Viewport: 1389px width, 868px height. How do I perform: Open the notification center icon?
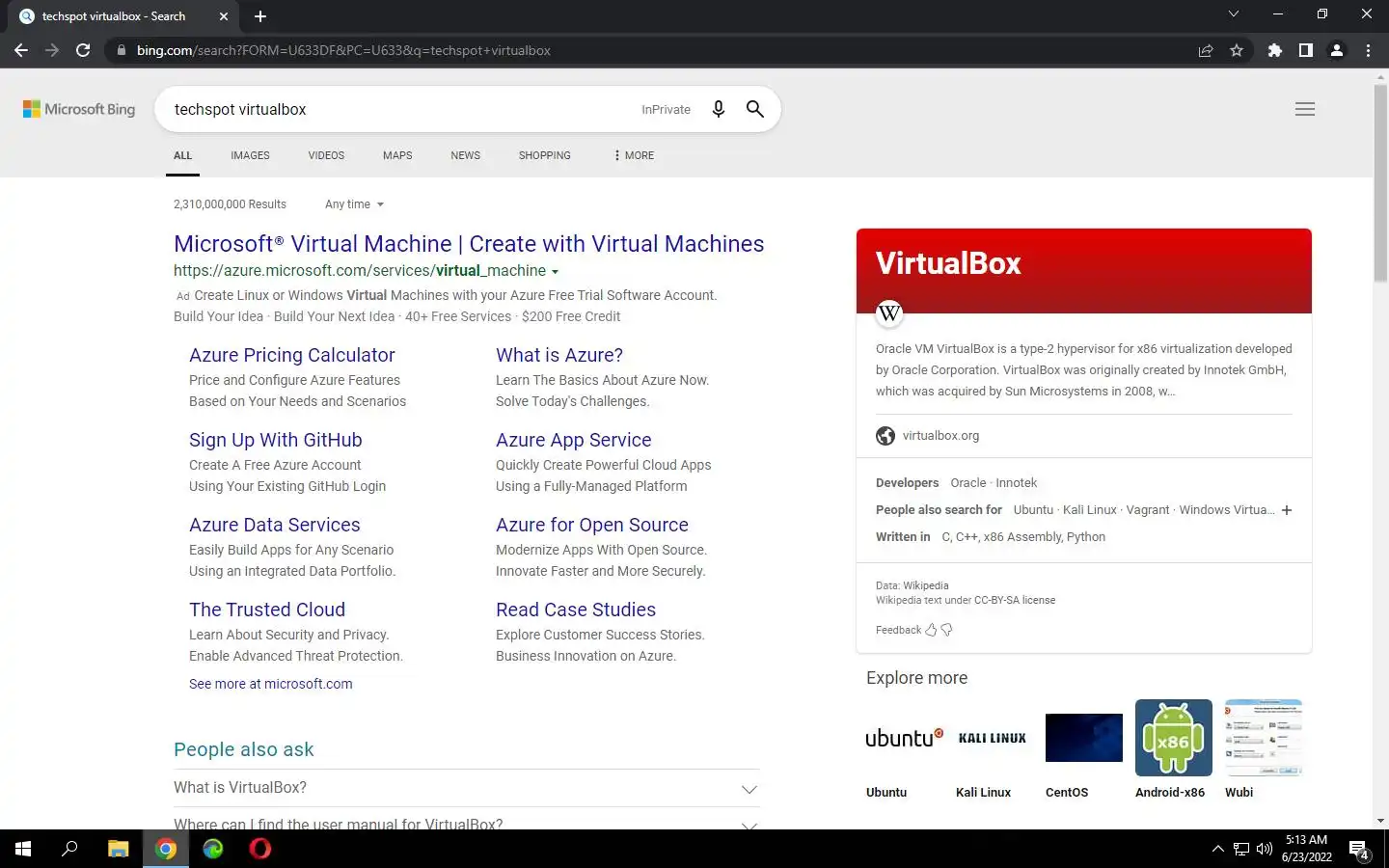[x=1360, y=850]
